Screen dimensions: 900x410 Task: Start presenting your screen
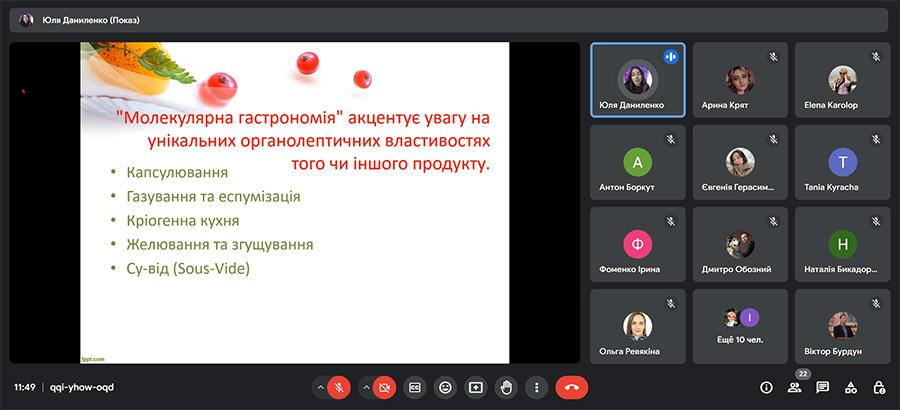[x=475, y=388]
